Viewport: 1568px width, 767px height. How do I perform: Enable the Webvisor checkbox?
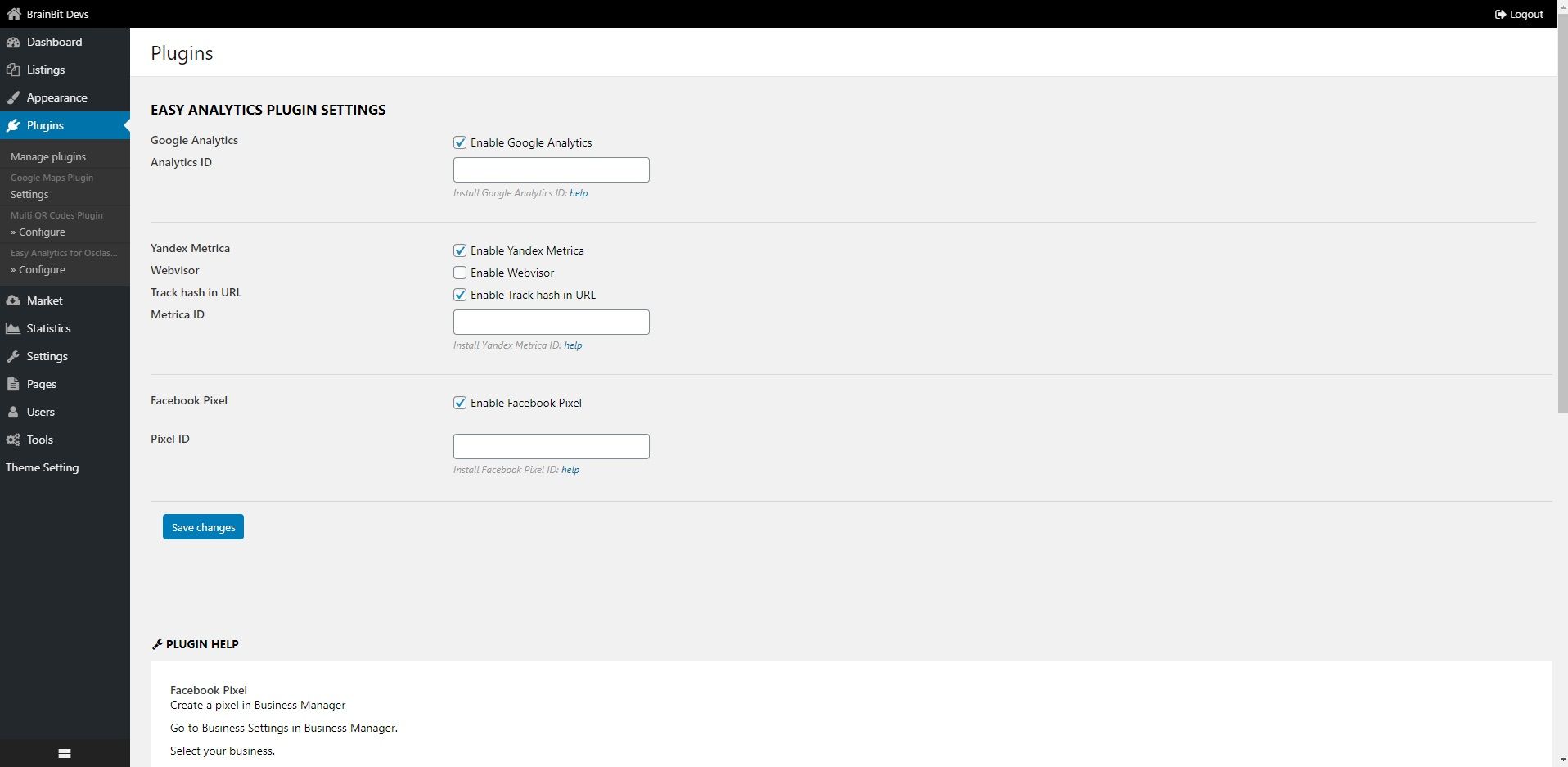click(460, 272)
